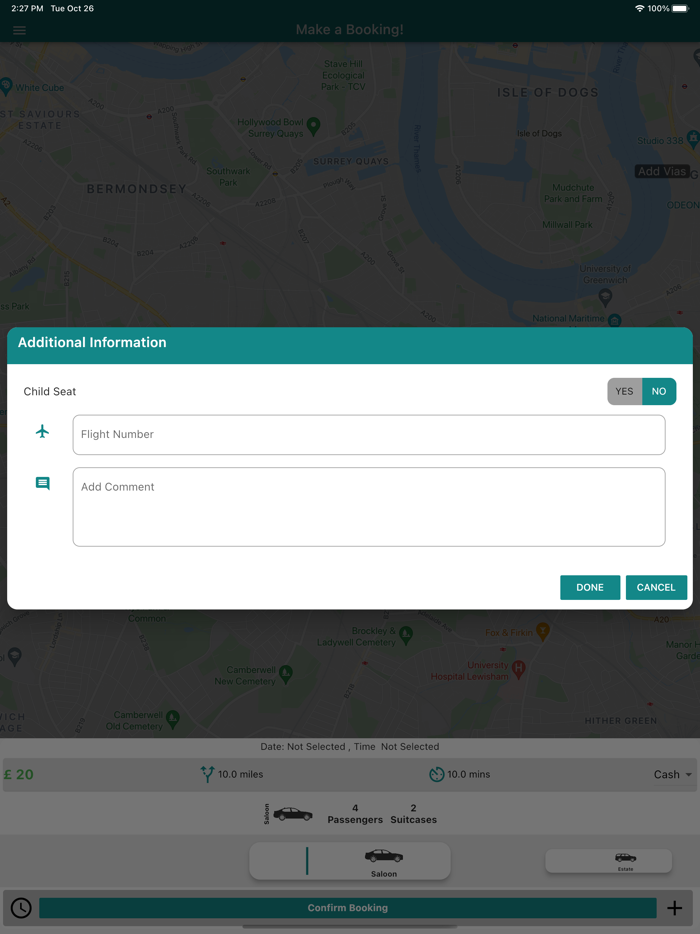The width and height of the screenshot is (700, 934).
Task: Focus the Flight Number field
Action: point(369,435)
